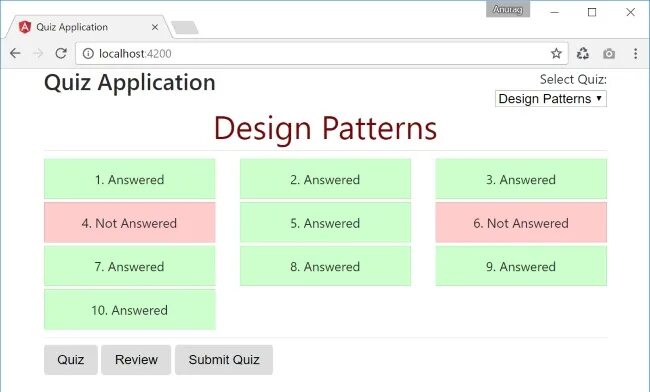Viewport: 650px width, 392px height.
Task: Open question 10 Answered tile
Action: click(130, 310)
